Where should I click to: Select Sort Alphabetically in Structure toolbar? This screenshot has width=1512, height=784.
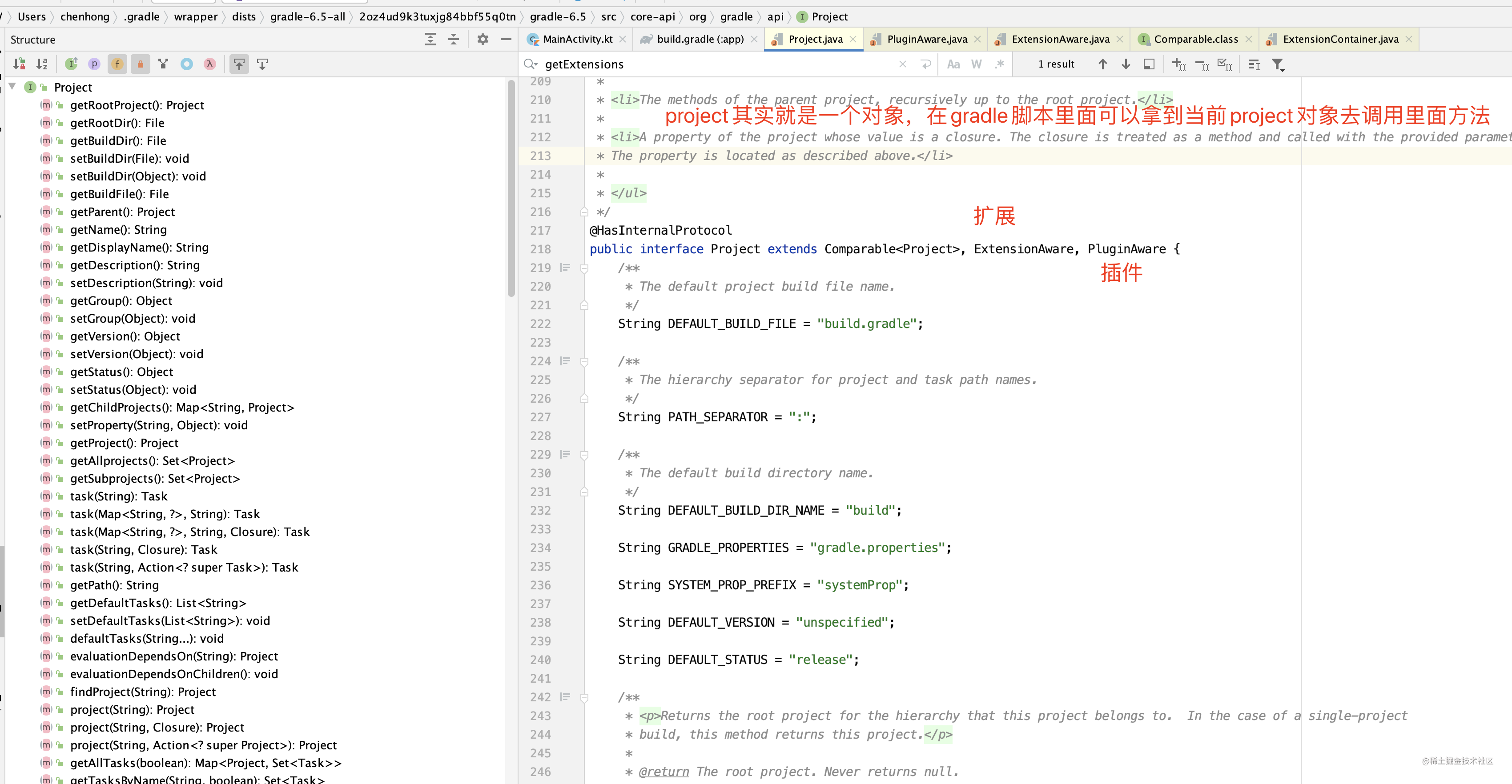tap(42, 64)
